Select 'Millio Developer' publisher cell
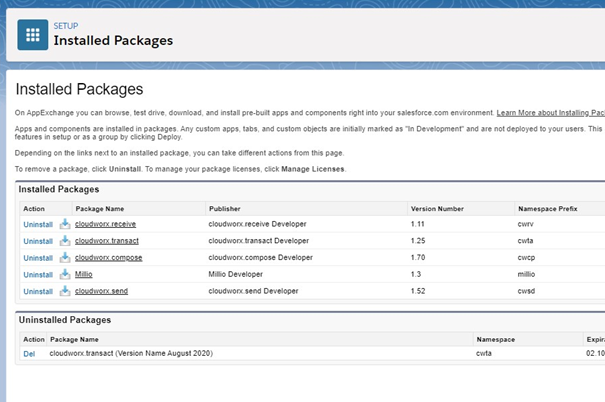 click(x=235, y=274)
